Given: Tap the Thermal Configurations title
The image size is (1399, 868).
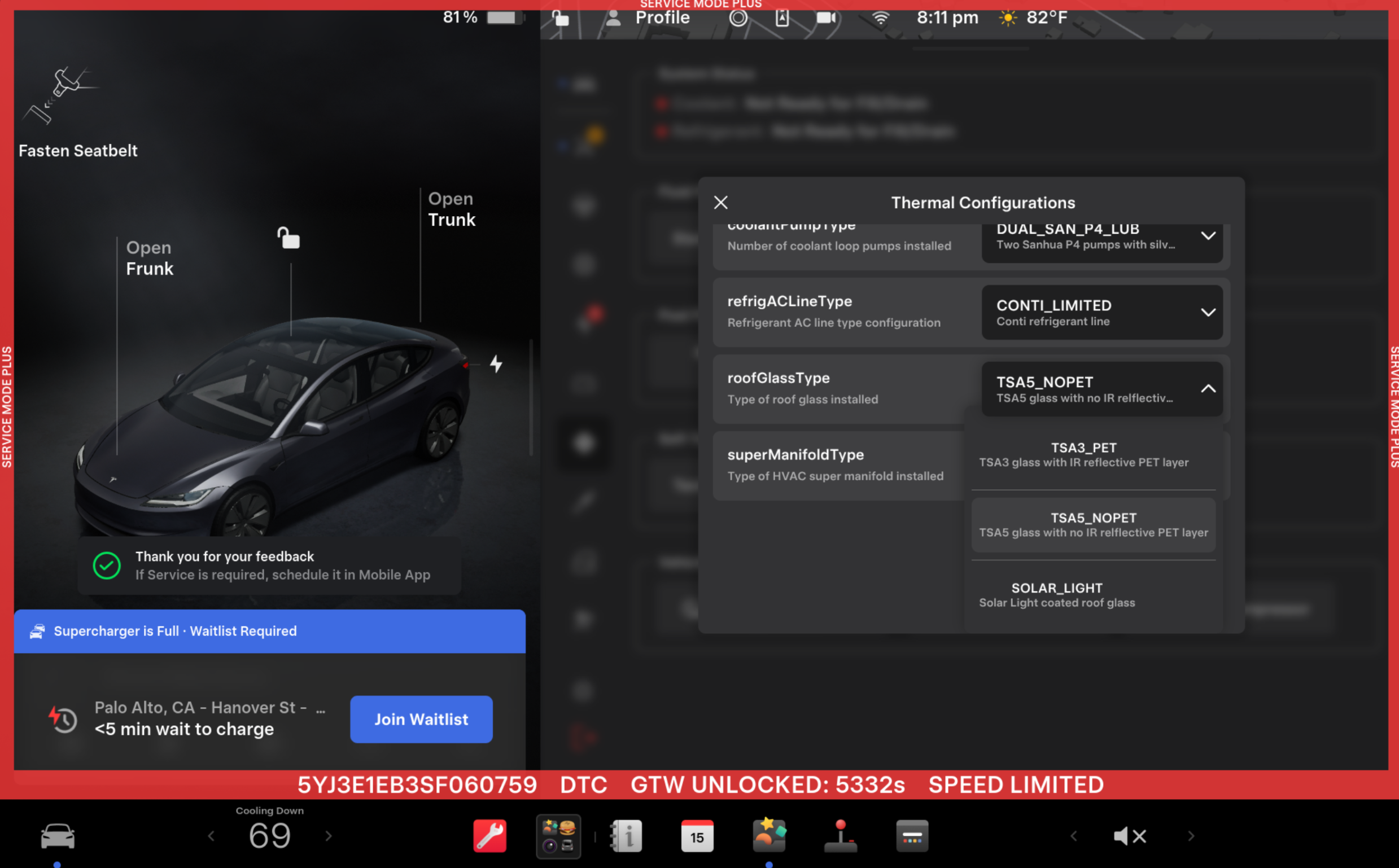Looking at the screenshot, I should point(983,203).
